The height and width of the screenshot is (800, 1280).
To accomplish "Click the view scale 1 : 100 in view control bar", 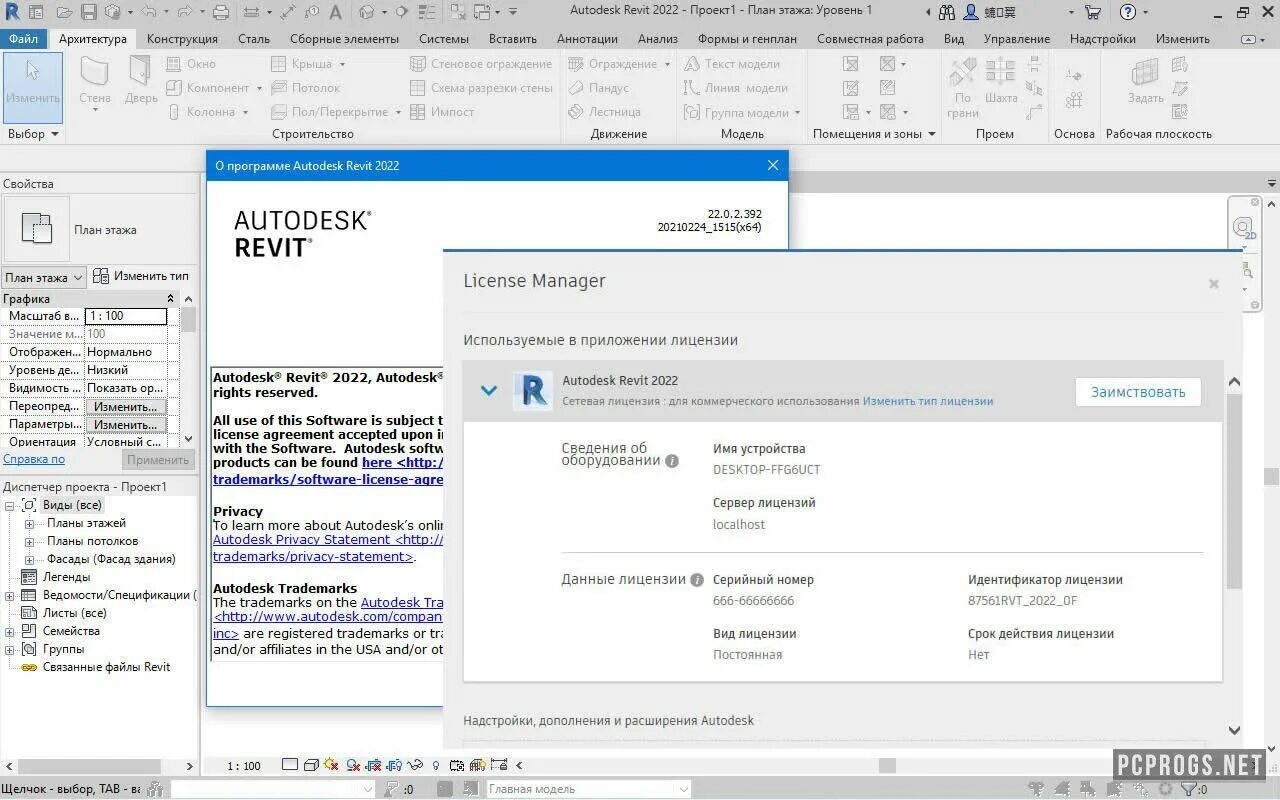I will click(x=243, y=766).
